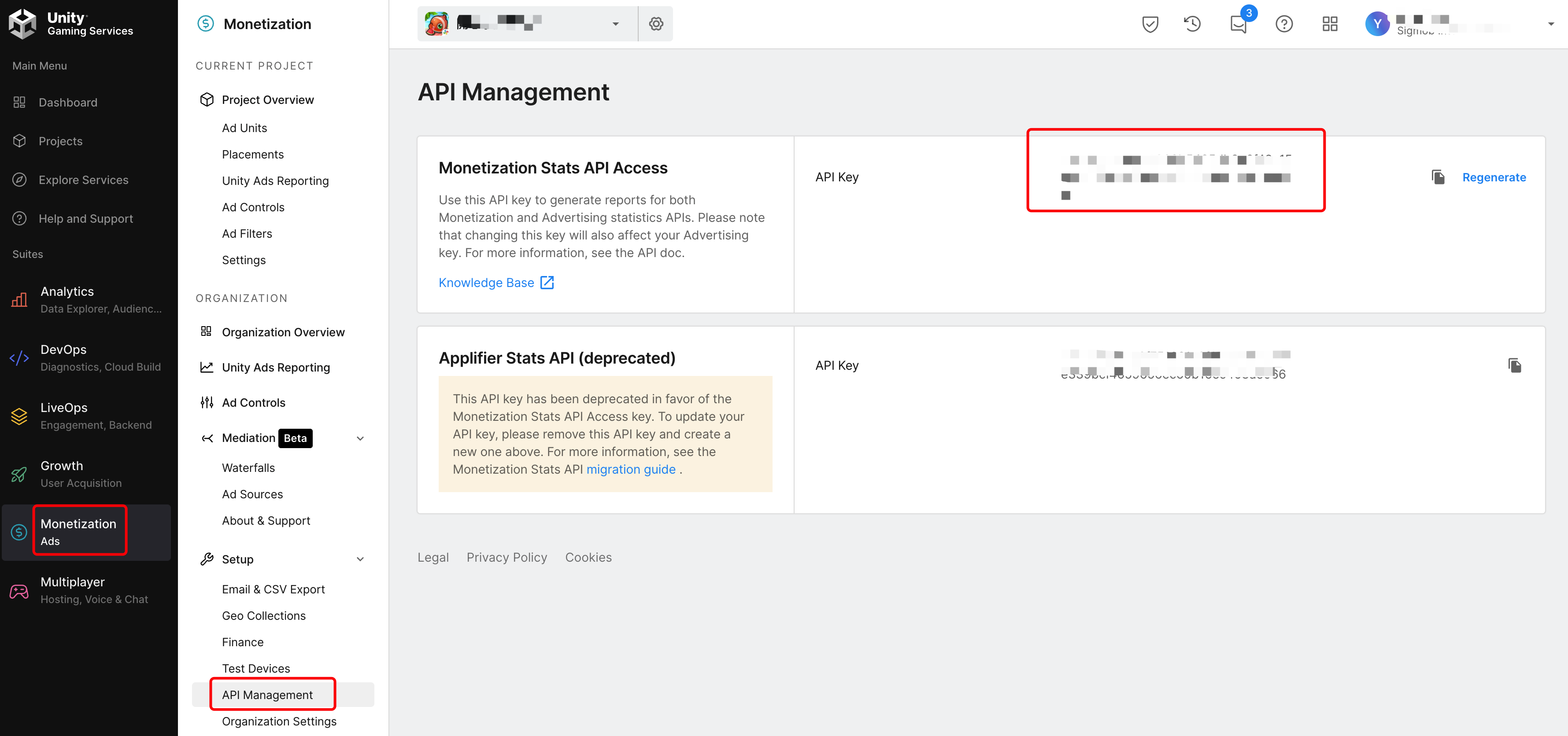
Task: Click the Explore Services compass icon
Action: 19,180
